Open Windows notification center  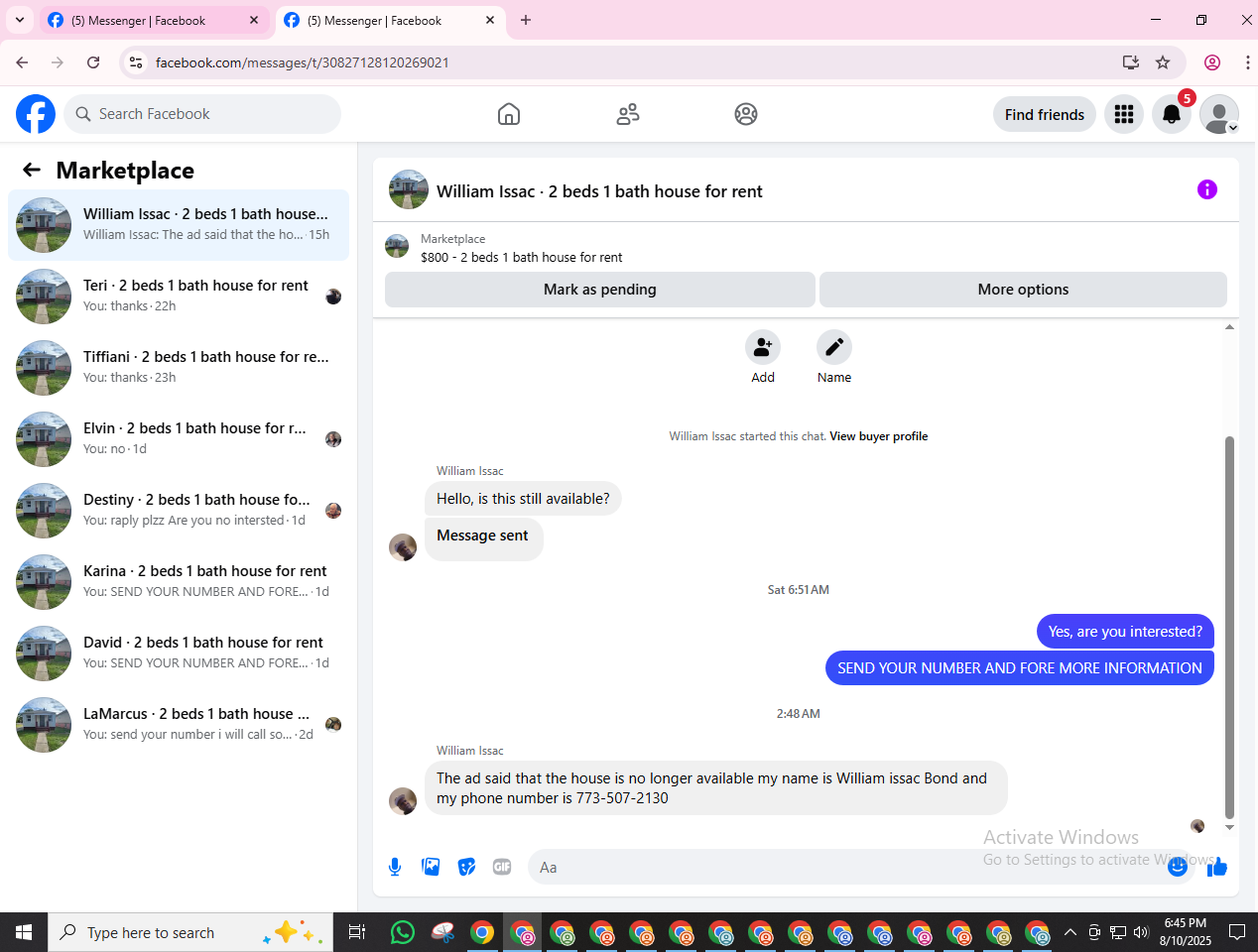1237,932
